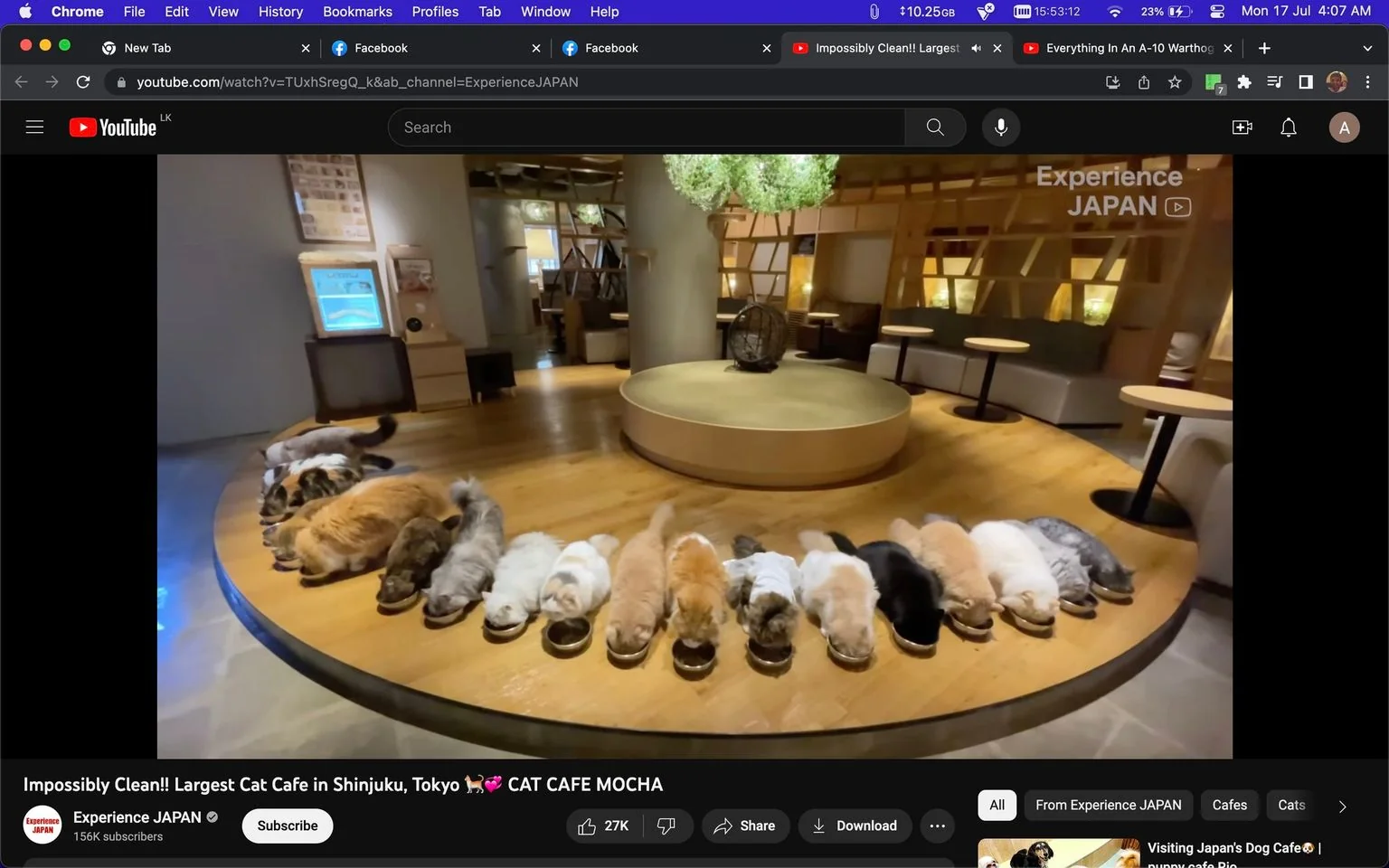View site information lock icon
Viewport: 1389px width, 868px height.
pyautogui.click(x=121, y=82)
